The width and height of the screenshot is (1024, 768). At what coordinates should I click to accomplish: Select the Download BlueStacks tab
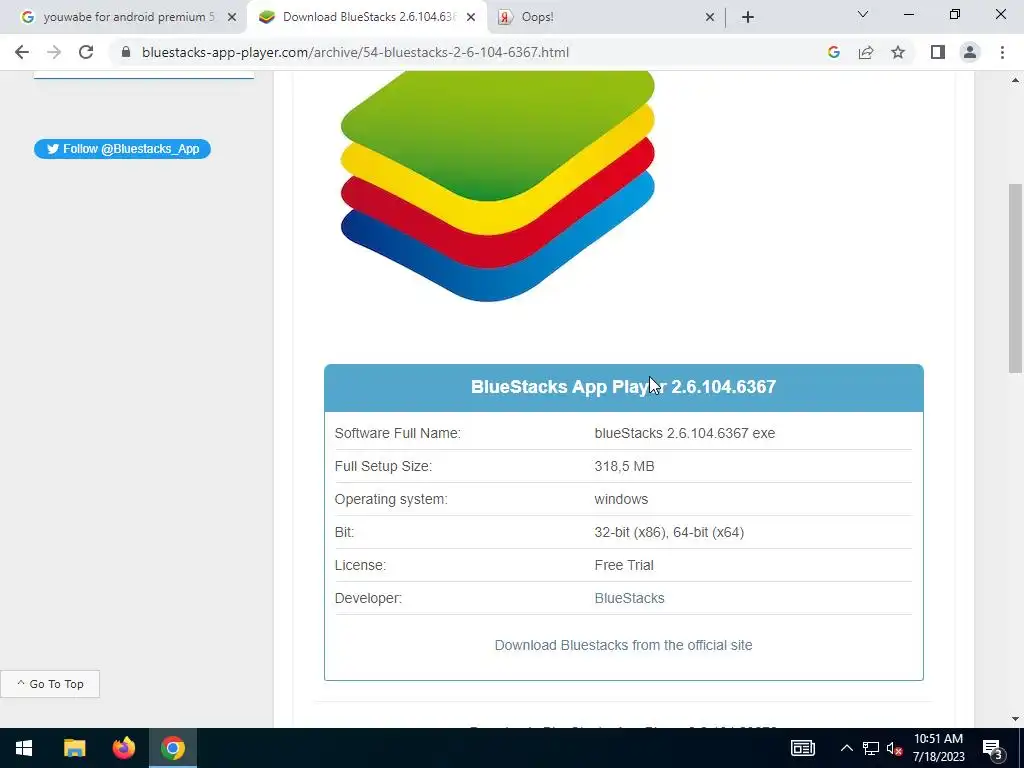click(366, 17)
